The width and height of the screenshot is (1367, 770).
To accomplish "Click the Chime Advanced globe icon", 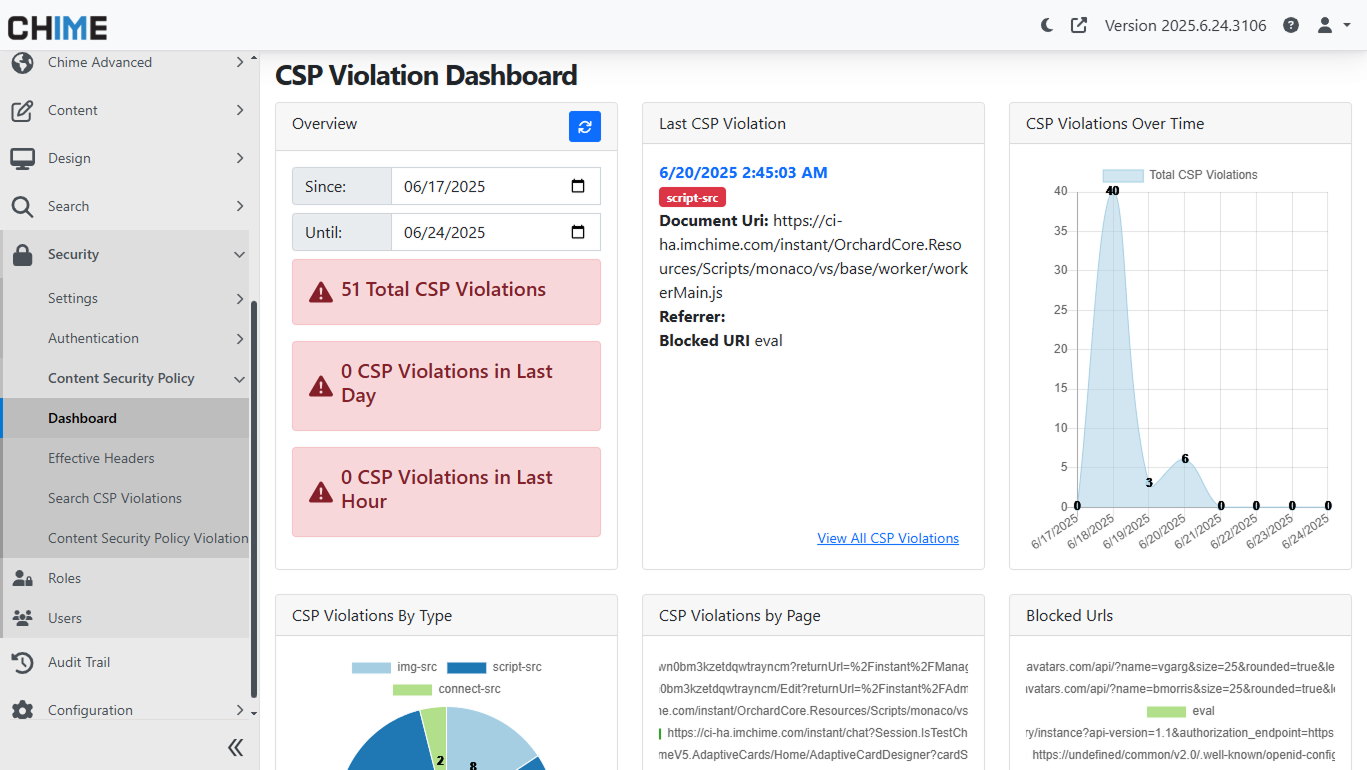I will (x=22, y=62).
